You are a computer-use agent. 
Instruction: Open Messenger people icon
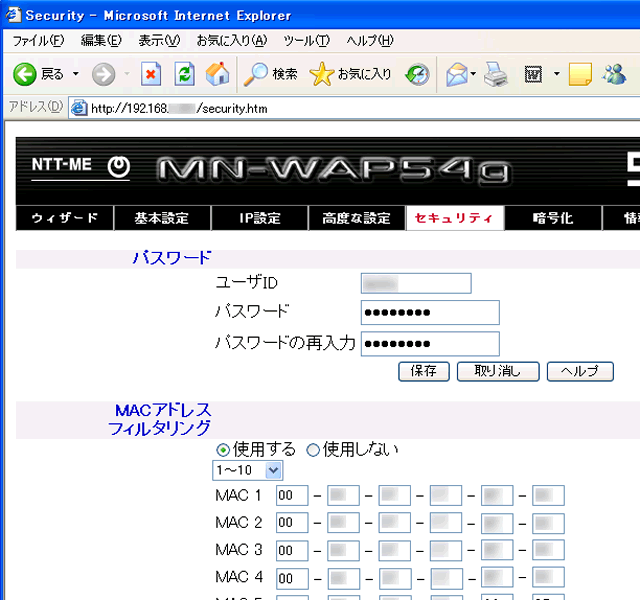[x=613, y=74]
